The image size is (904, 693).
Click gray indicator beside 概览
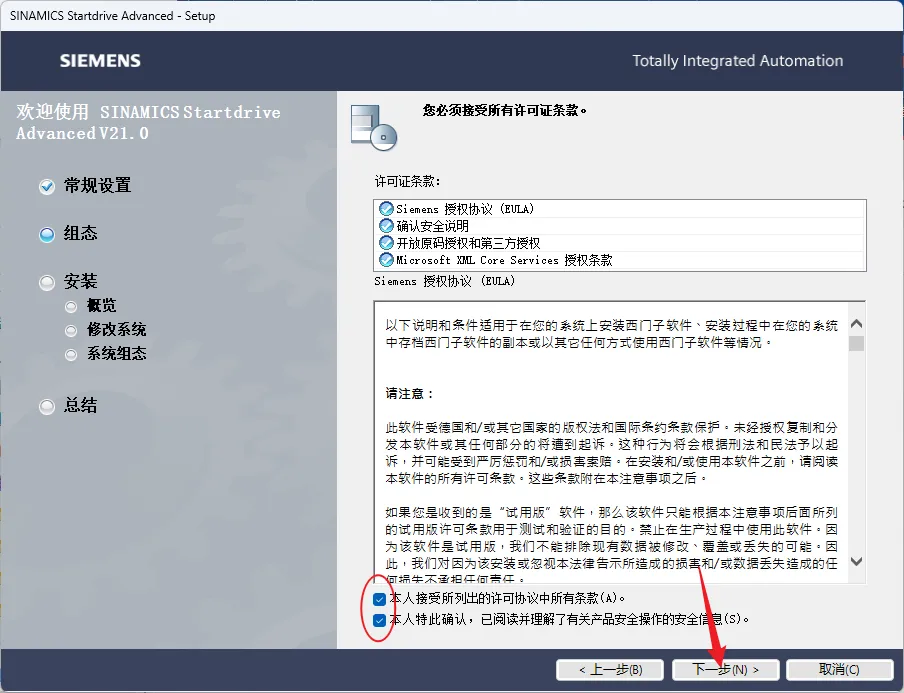point(71,307)
